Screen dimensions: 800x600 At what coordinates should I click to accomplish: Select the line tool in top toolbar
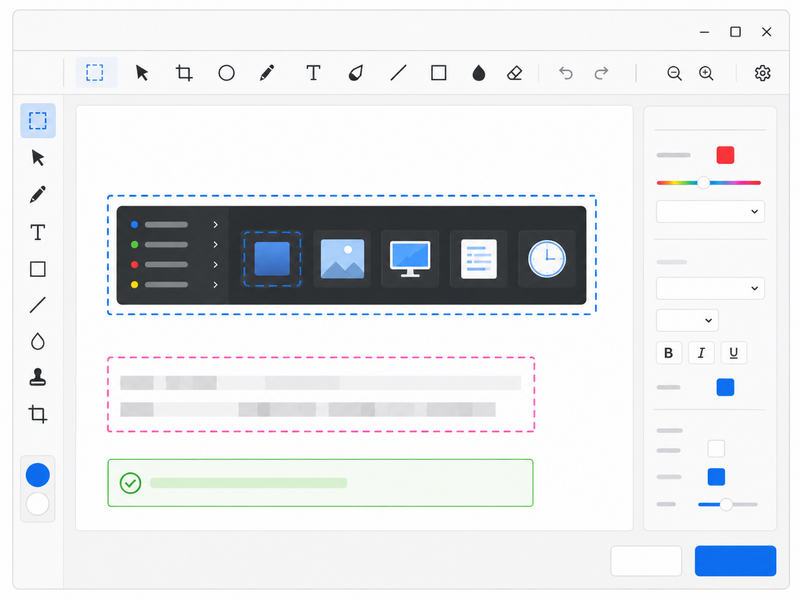click(x=398, y=73)
